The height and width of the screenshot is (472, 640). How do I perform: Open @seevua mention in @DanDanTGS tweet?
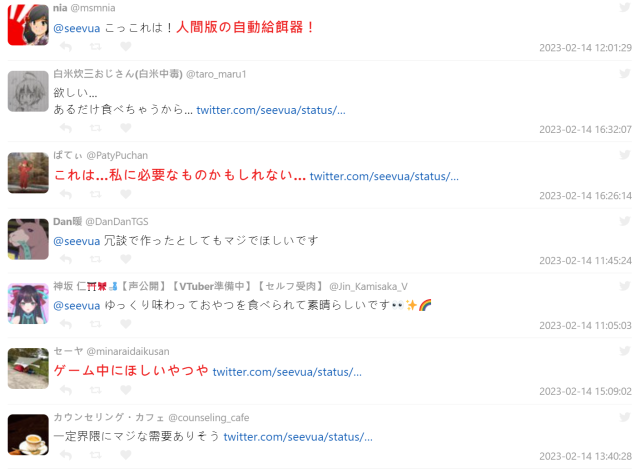pyautogui.click(x=77, y=241)
